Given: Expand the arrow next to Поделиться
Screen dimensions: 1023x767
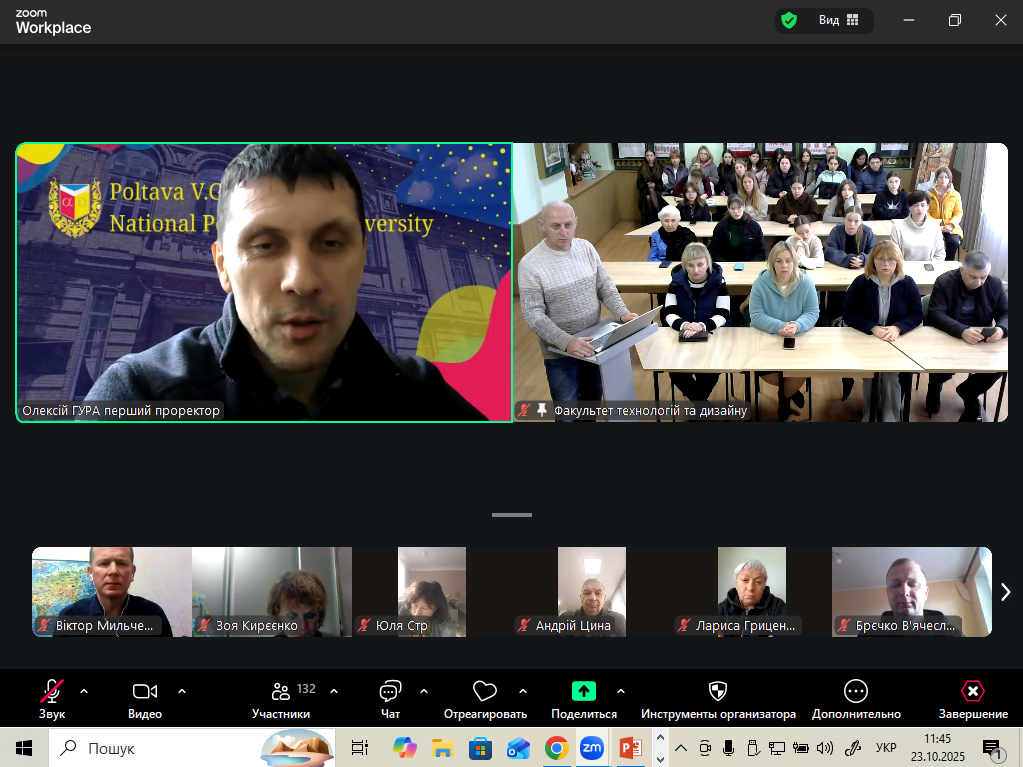Looking at the screenshot, I should point(621,691).
